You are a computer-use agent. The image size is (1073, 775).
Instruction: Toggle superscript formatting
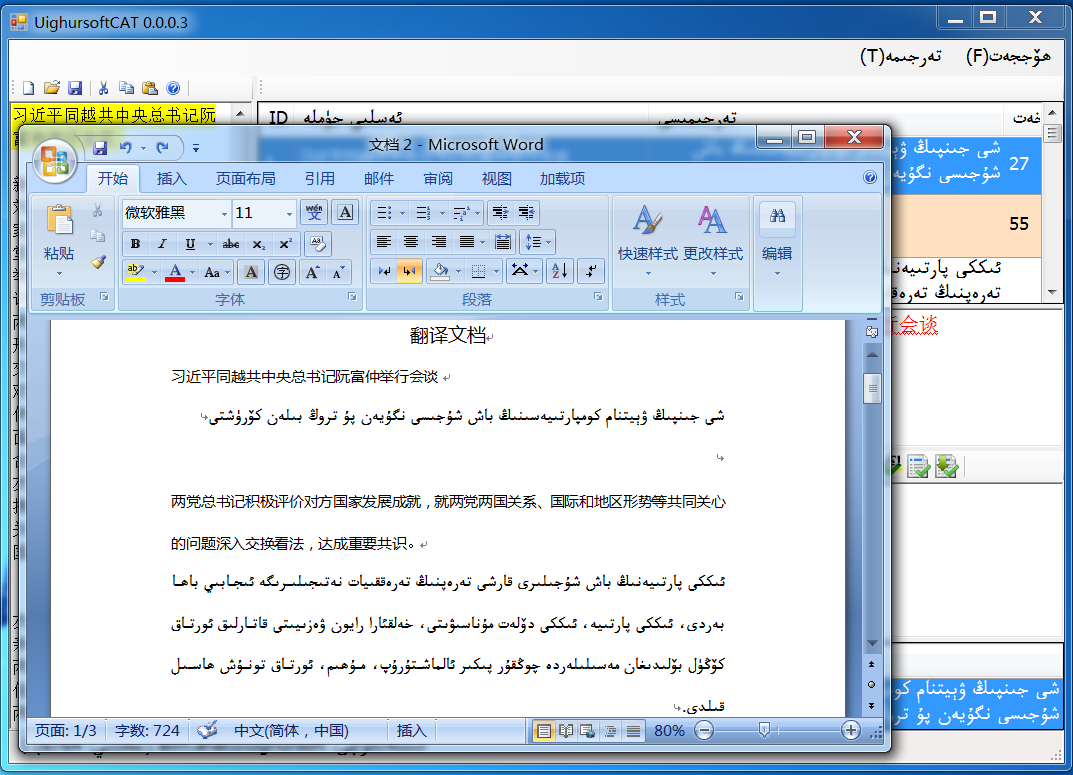click(285, 244)
